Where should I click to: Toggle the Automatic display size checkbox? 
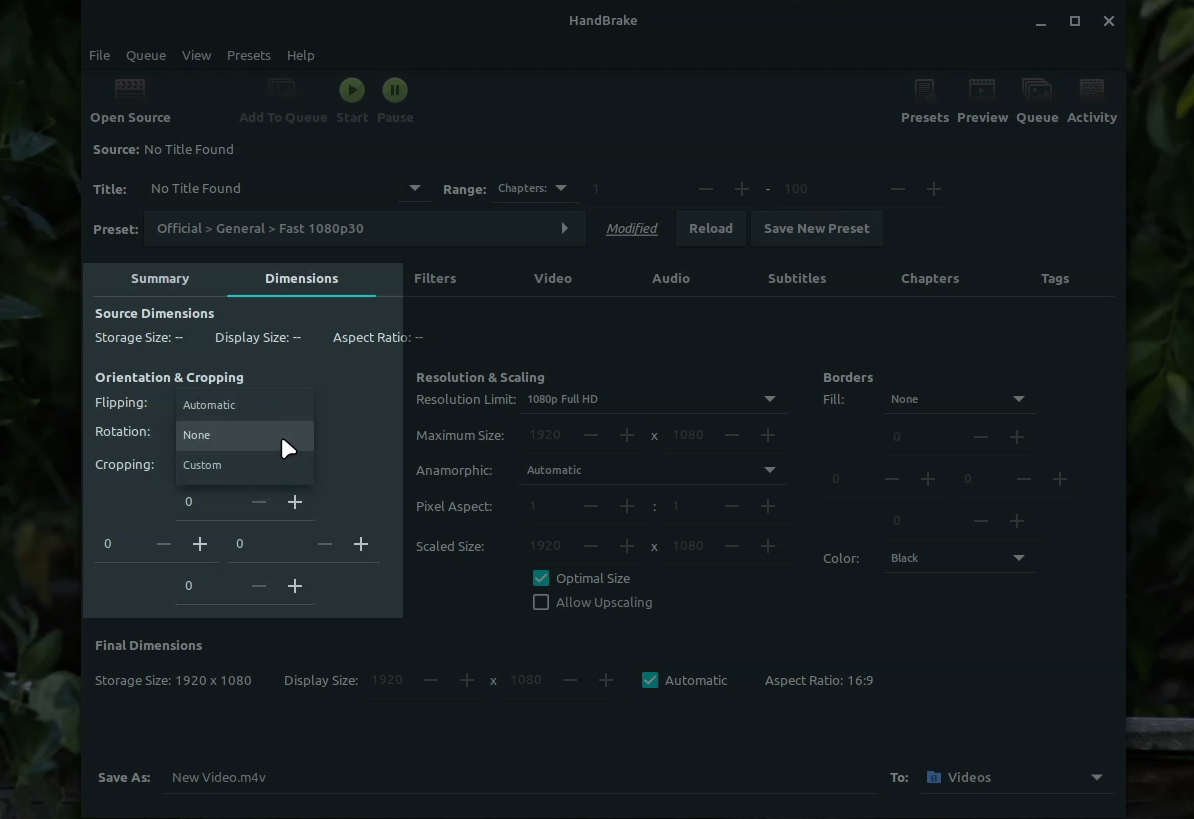[x=650, y=680]
